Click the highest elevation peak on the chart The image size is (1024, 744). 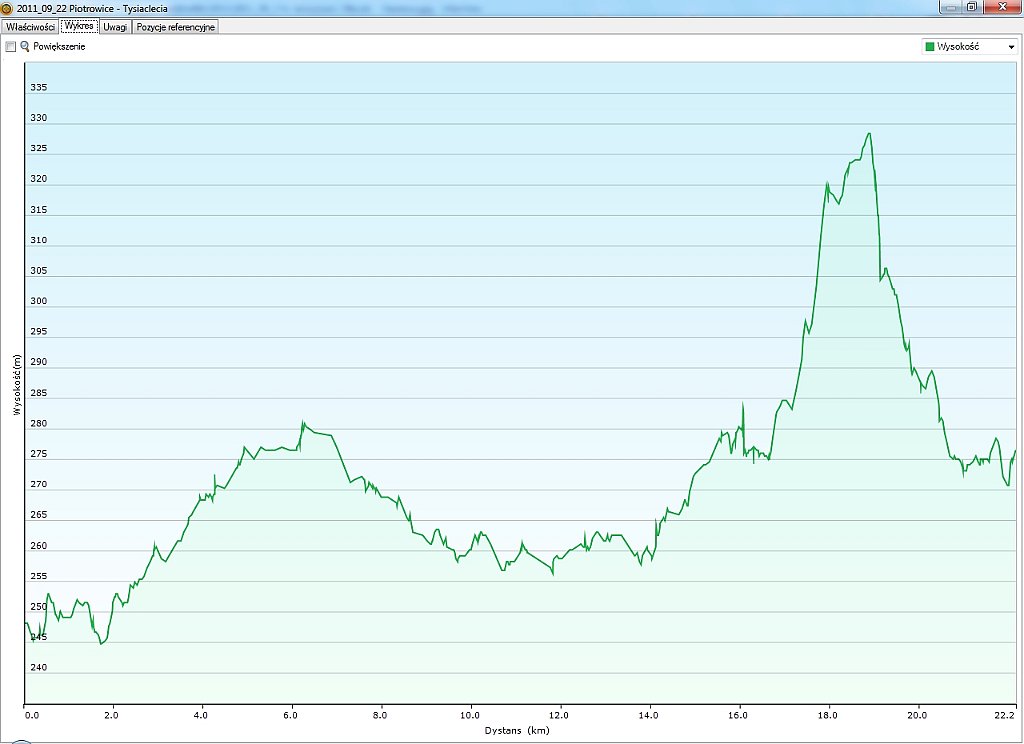(869, 134)
